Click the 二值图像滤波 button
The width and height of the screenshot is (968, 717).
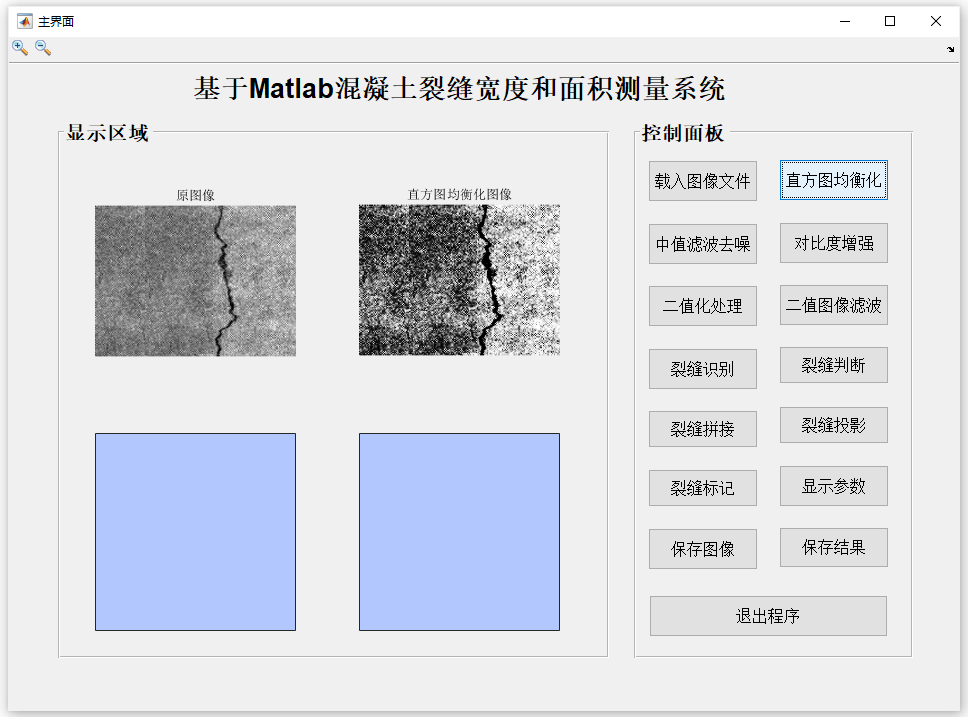point(833,305)
